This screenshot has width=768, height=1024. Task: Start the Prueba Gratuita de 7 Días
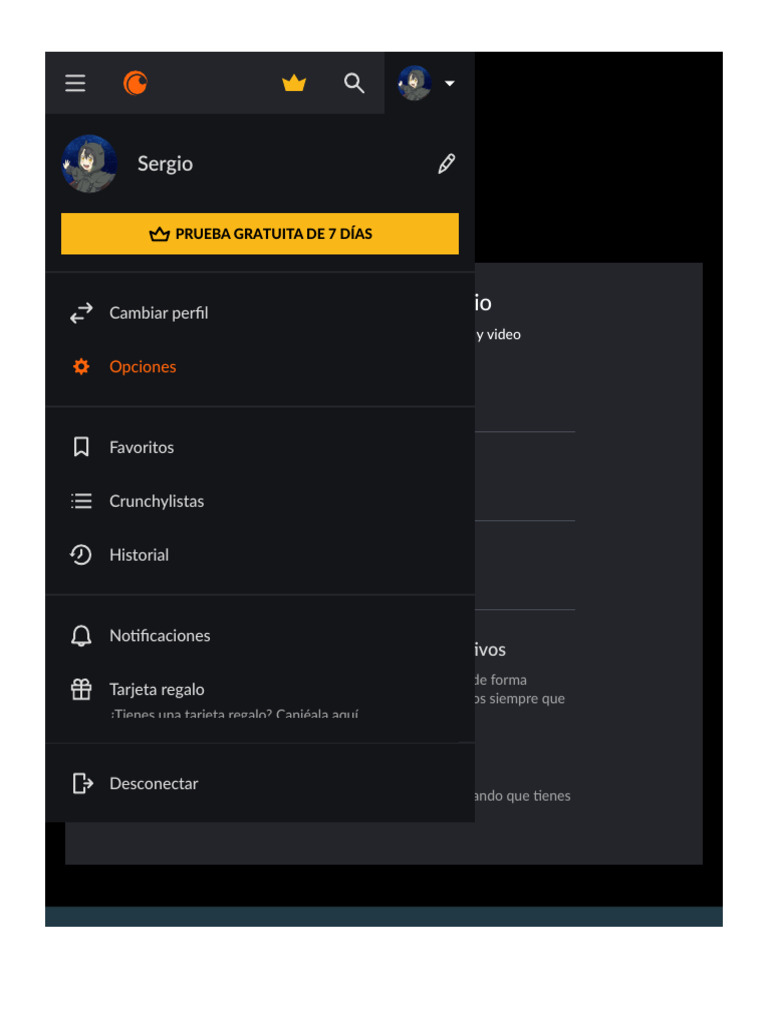[260, 234]
